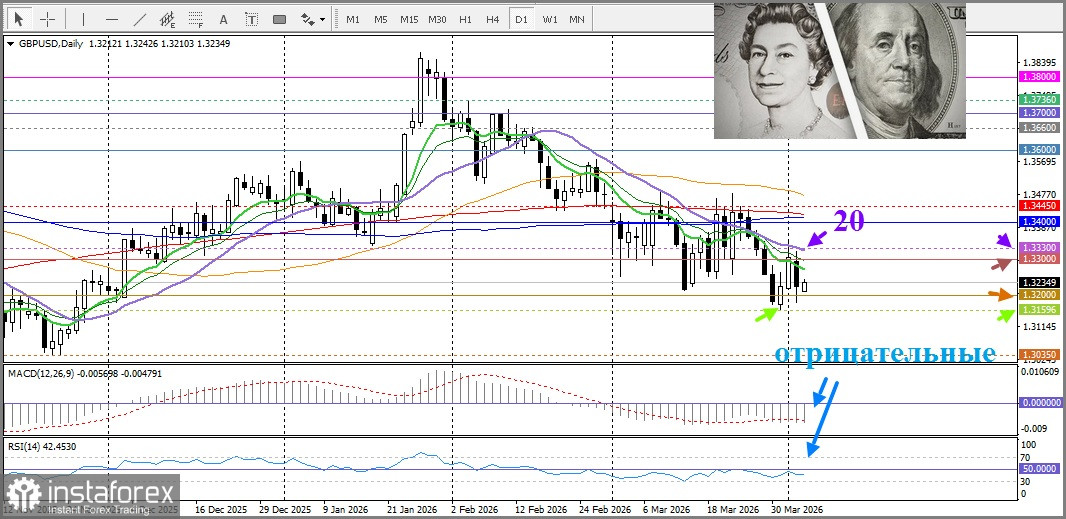Screen dimensions: 1066x519
Task: Click the purple 1.33300 price label
Action: coord(1039,248)
